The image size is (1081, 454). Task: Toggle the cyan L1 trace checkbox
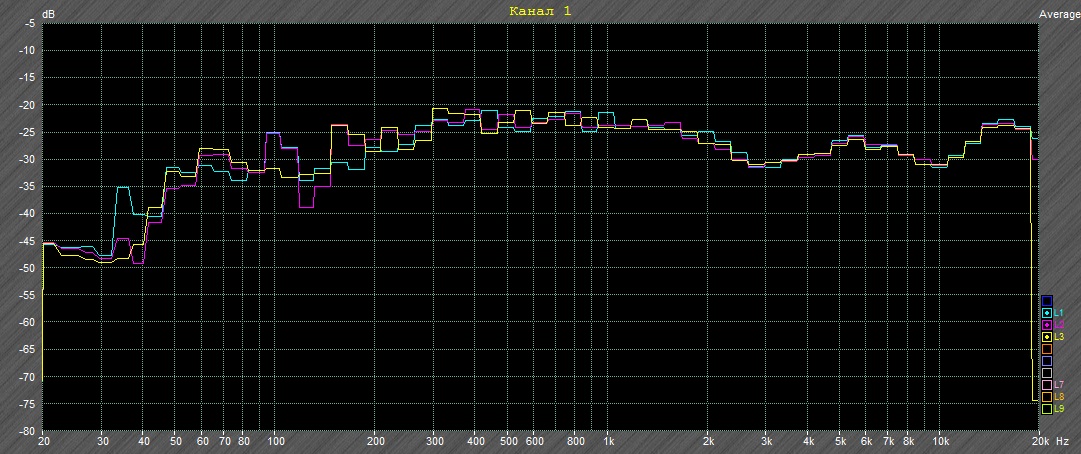click(1047, 313)
